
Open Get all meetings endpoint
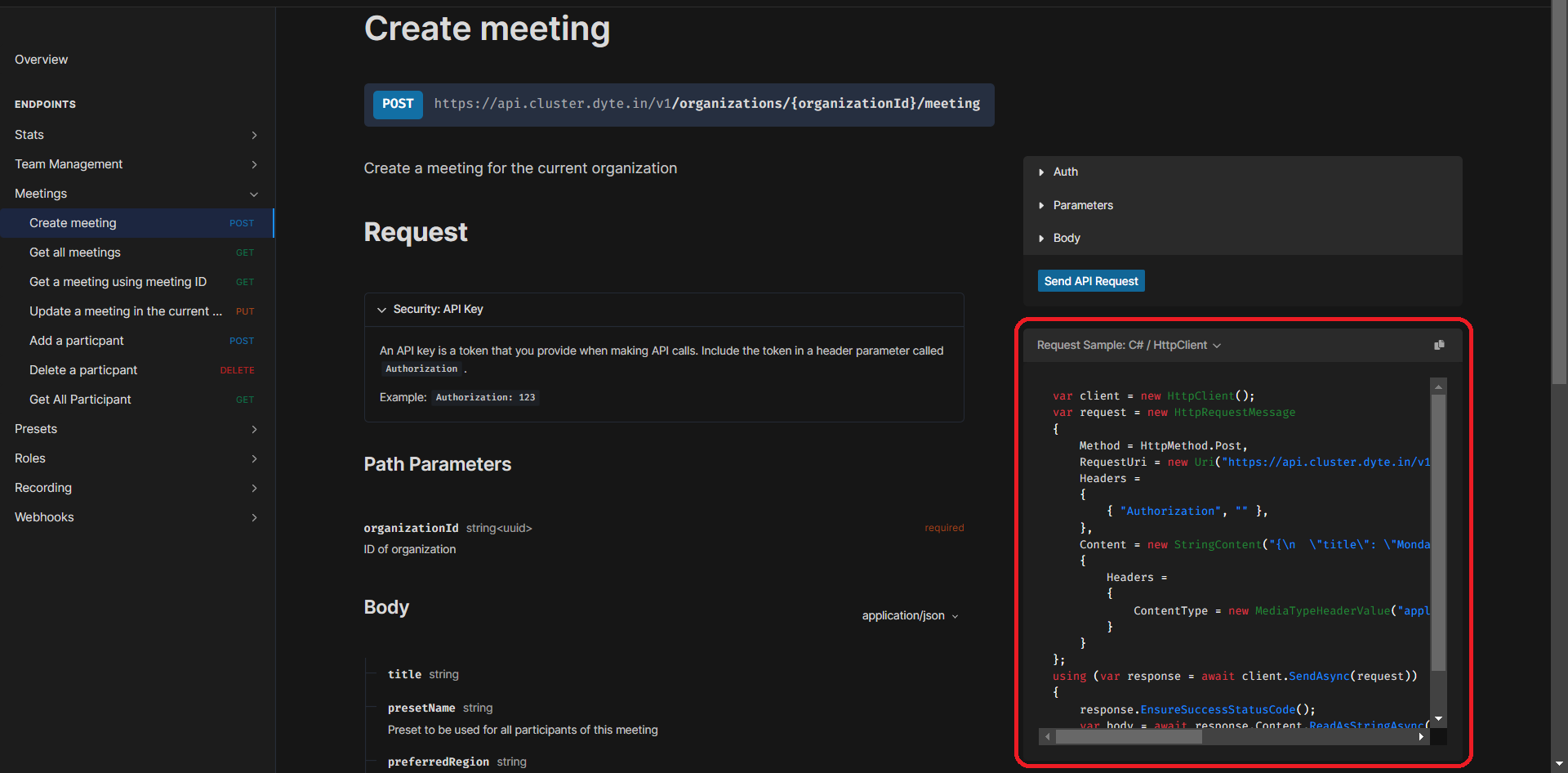tap(136, 252)
